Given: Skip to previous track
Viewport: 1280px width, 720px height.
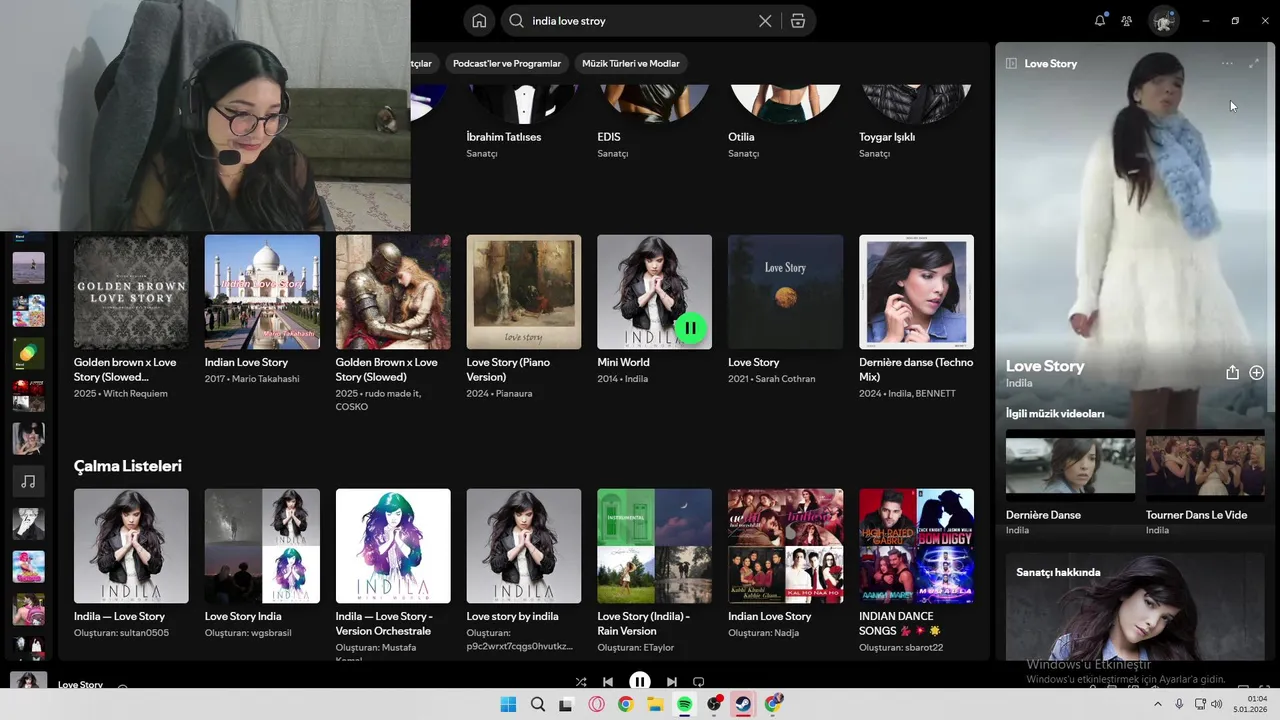Looking at the screenshot, I should pos(607,682).
